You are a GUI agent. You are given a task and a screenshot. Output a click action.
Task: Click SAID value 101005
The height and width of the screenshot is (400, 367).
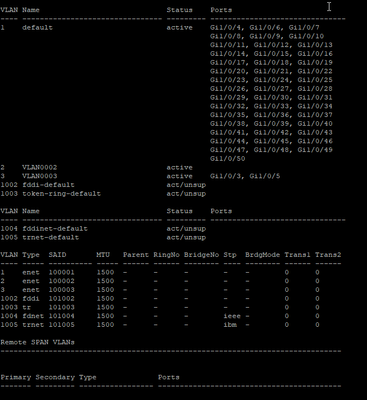(62, 325)
